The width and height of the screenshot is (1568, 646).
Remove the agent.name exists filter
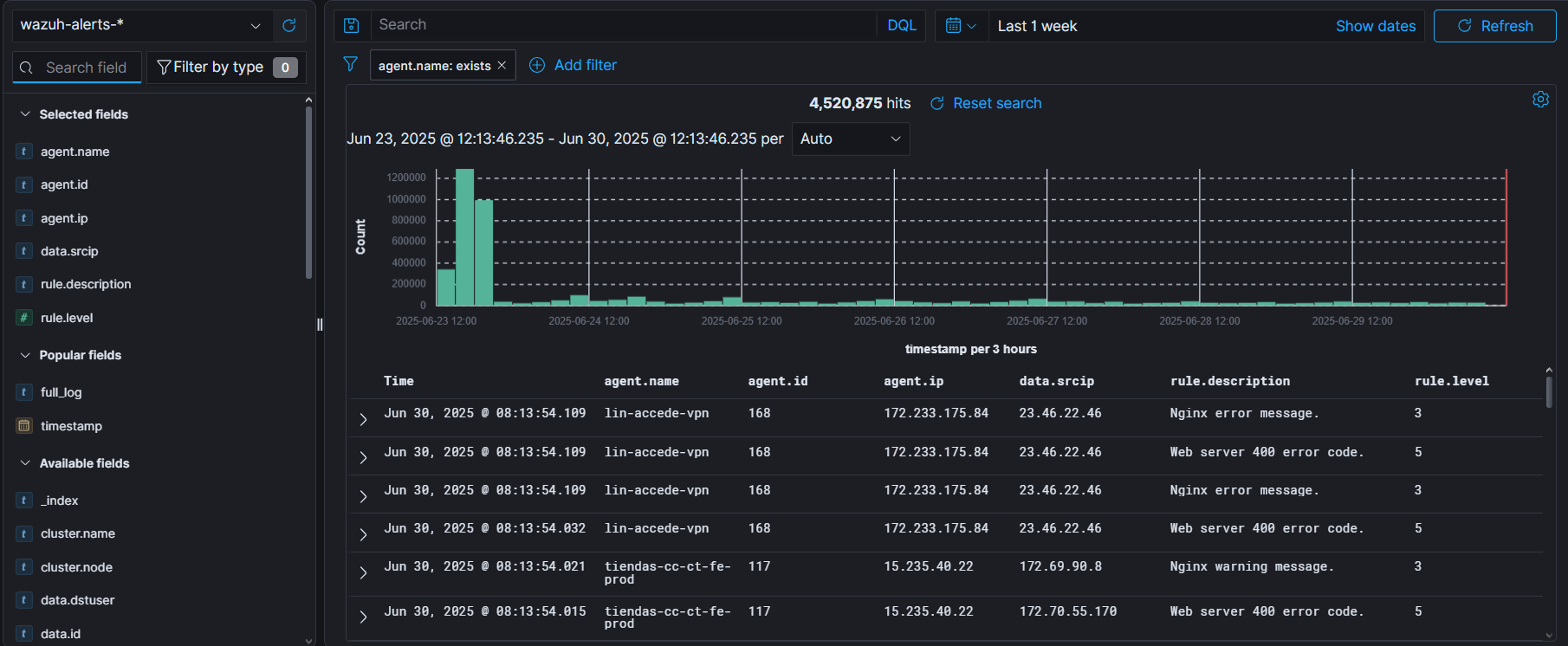coord(502,66)
